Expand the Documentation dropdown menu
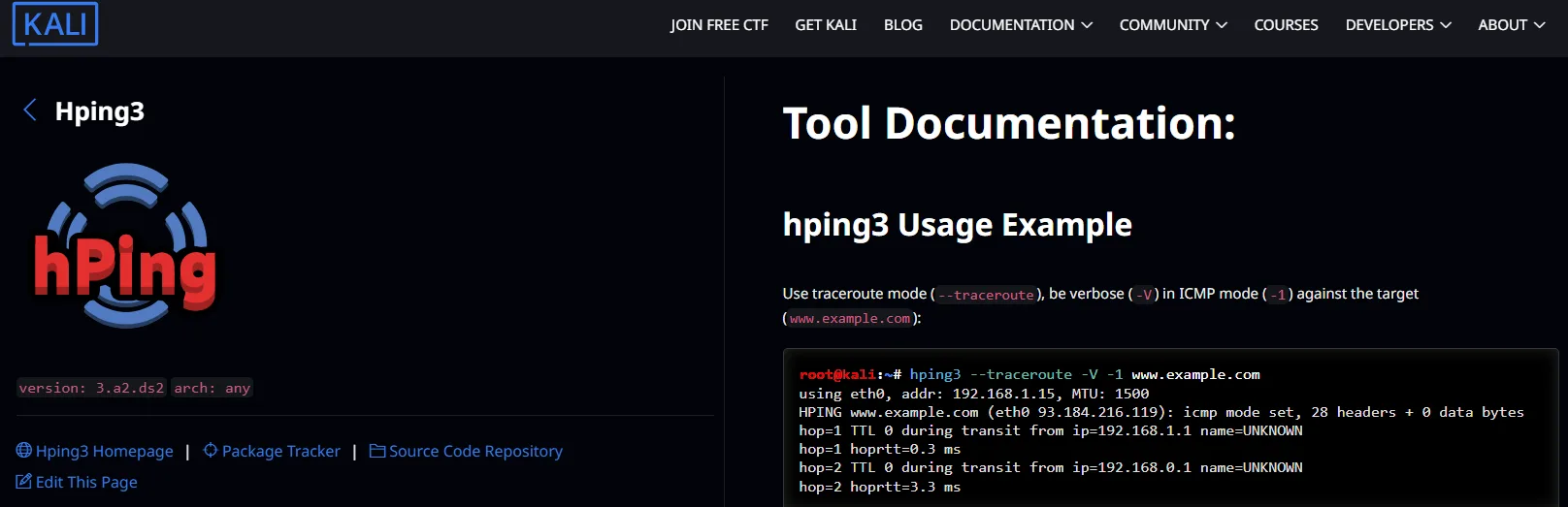 coord(1021,25)
